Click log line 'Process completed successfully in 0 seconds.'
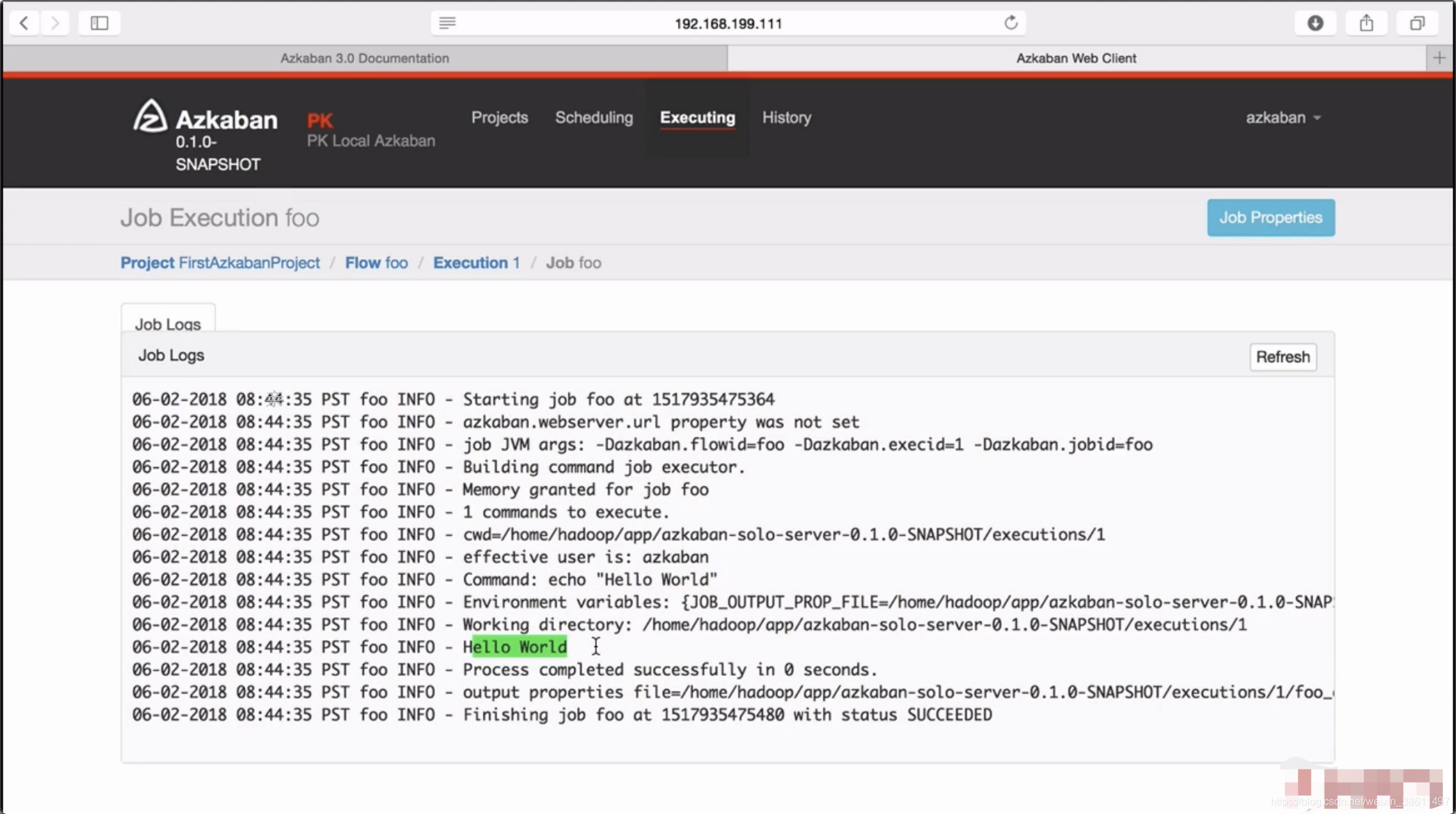The height and width of the screenshot is (814, 1456). 505,669
